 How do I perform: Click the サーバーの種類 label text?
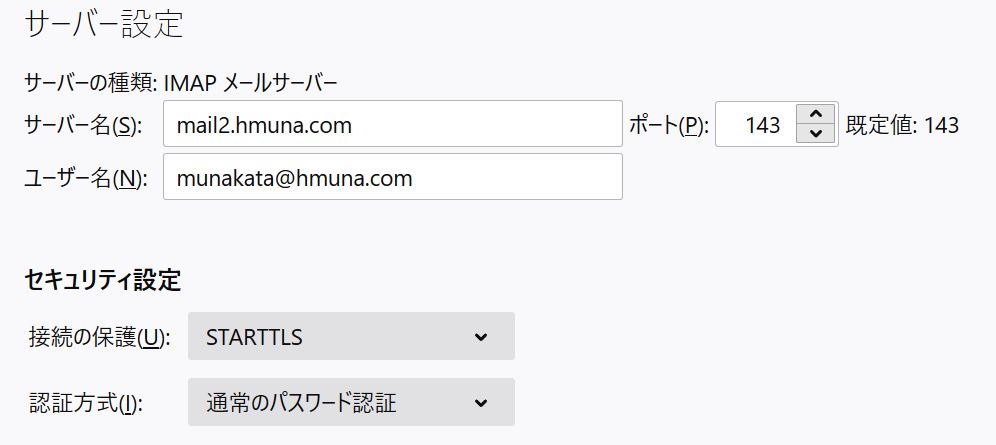coord(89,82)
